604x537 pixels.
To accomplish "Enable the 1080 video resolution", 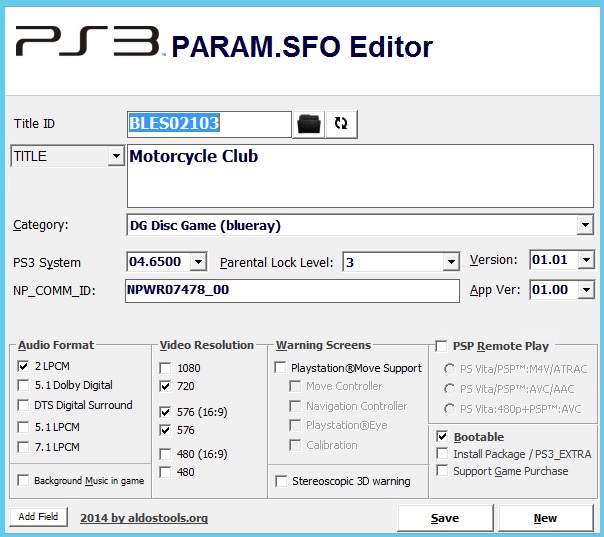I will tap(165, 368).
